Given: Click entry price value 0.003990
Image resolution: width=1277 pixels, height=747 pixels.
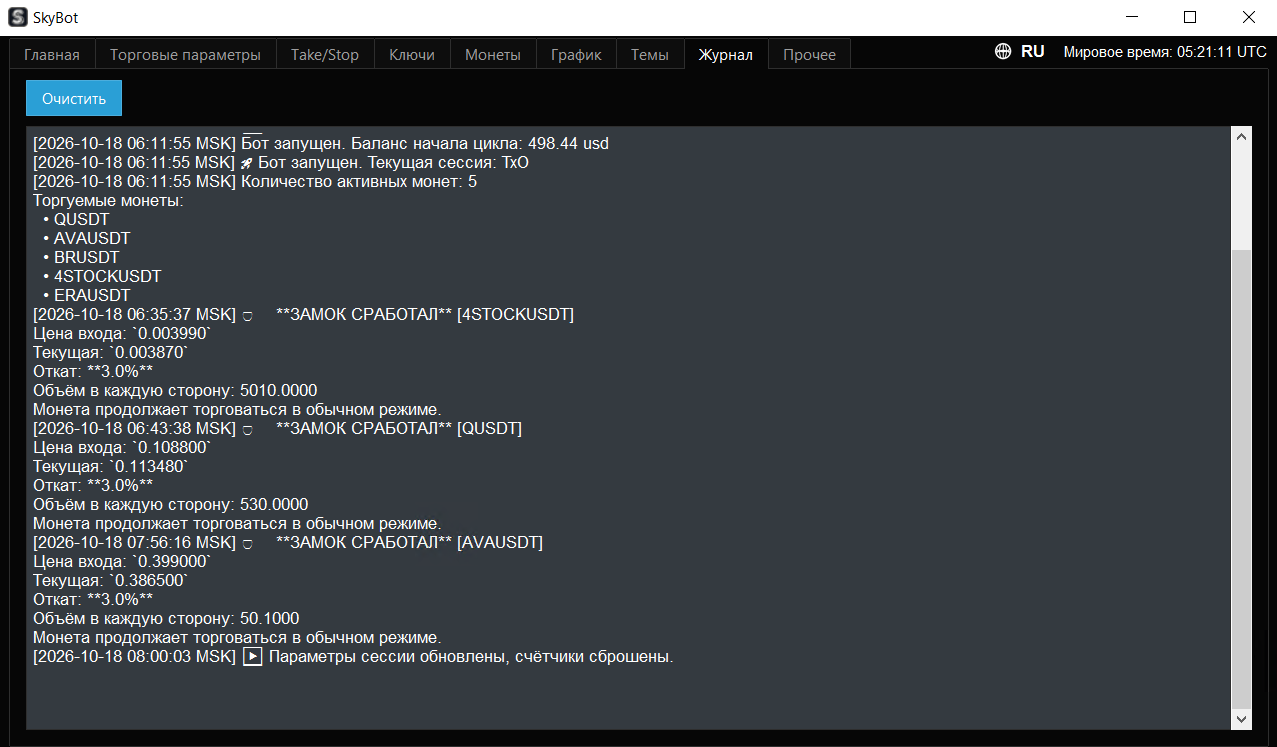Looking at the screenshot, I should tap(170, 334).
